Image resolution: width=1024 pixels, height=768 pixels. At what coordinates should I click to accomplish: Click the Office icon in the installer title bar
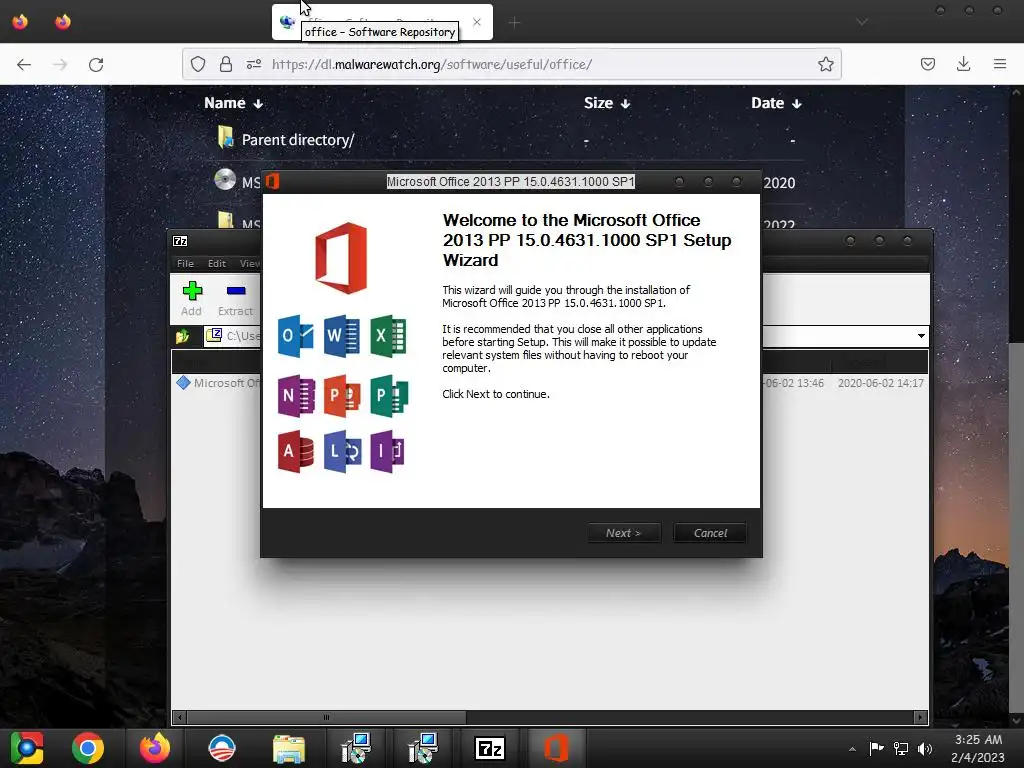[272, 181]
